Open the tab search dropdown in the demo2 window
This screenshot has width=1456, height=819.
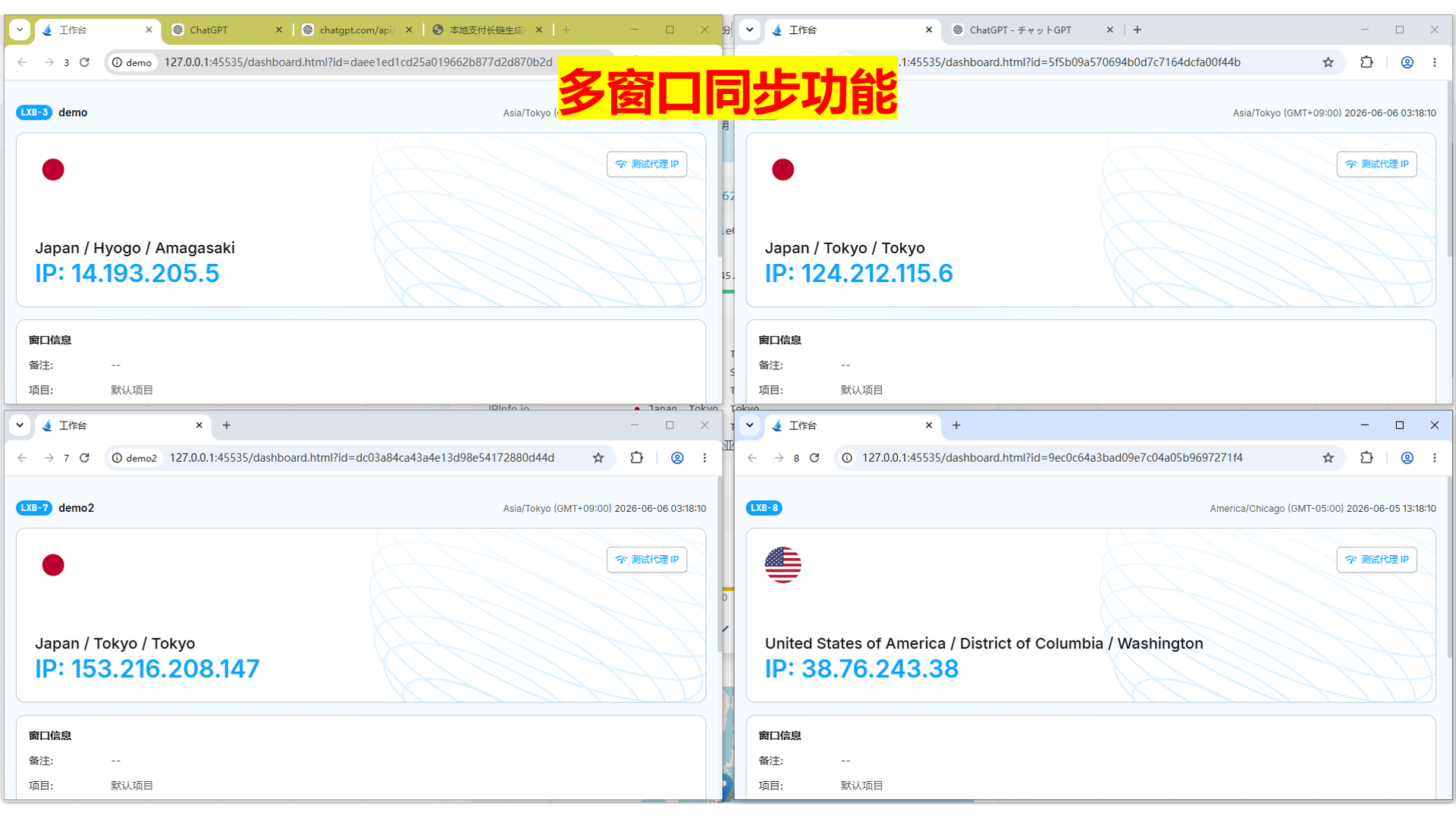tap(20, 425)
